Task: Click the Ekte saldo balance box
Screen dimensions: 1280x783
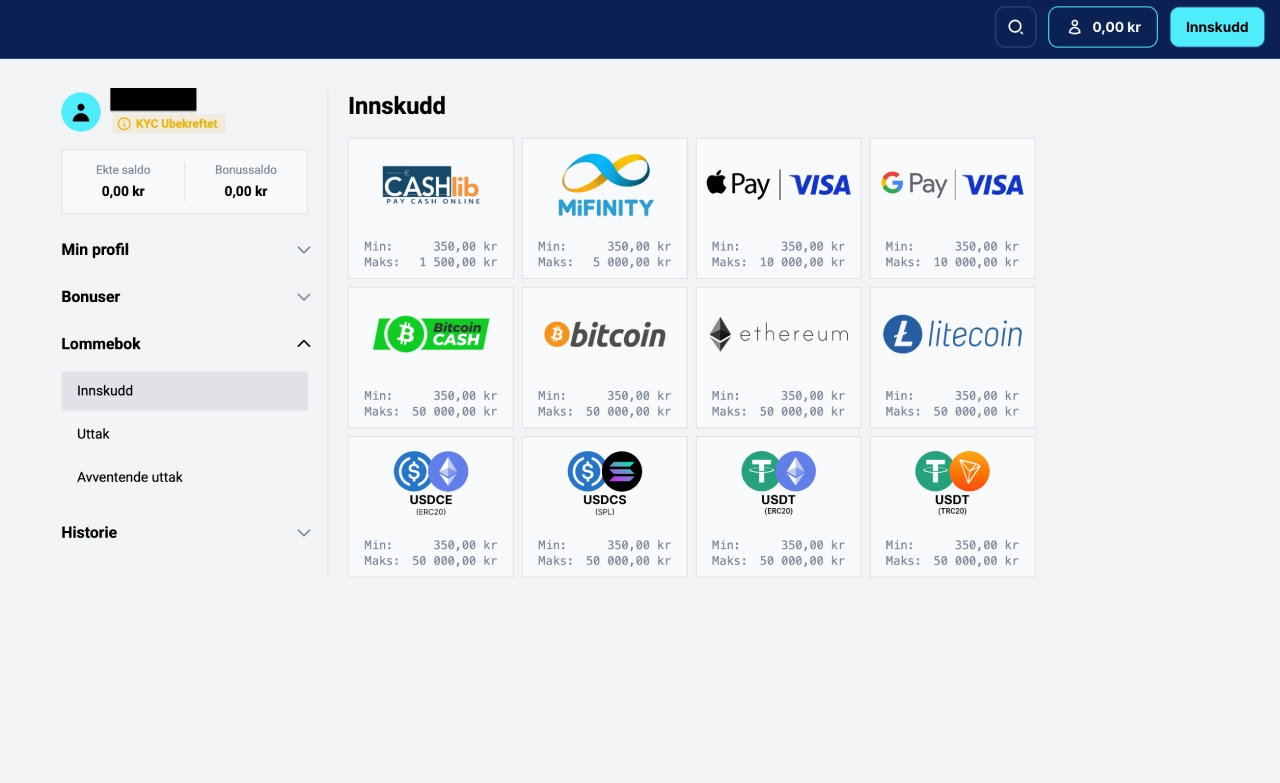Action: [123, 181]
